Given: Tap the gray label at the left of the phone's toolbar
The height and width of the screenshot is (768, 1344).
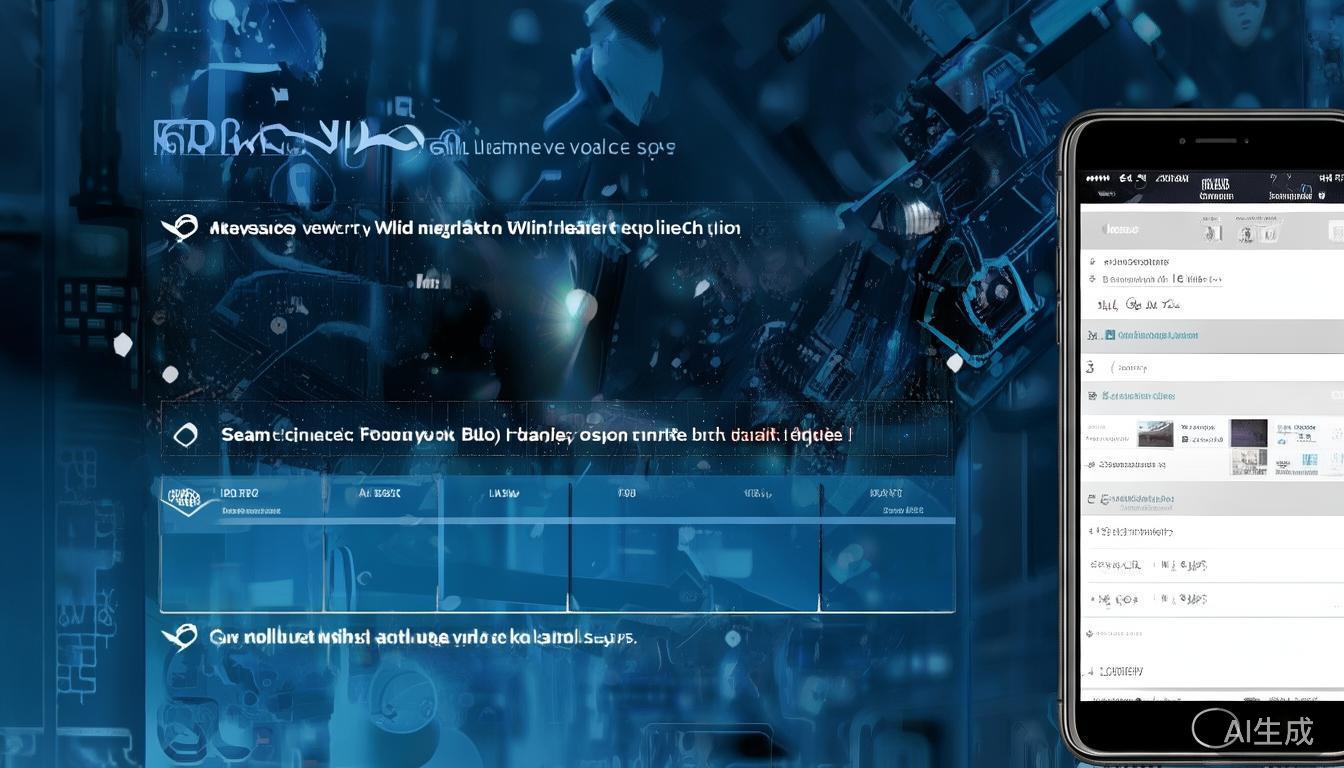Looking at the screenshot, I should pyautogui.click(x=1120, y=230).
